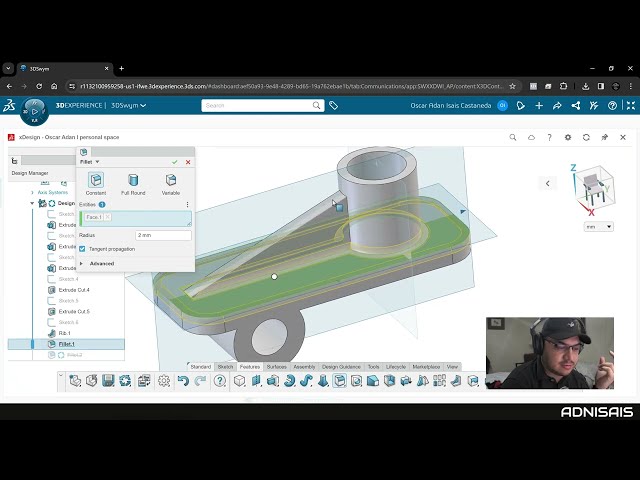The height and width of the screenshot is (480, 640).
Task: Expand the Axis Systems tree node
Action: tap(32, 192)
